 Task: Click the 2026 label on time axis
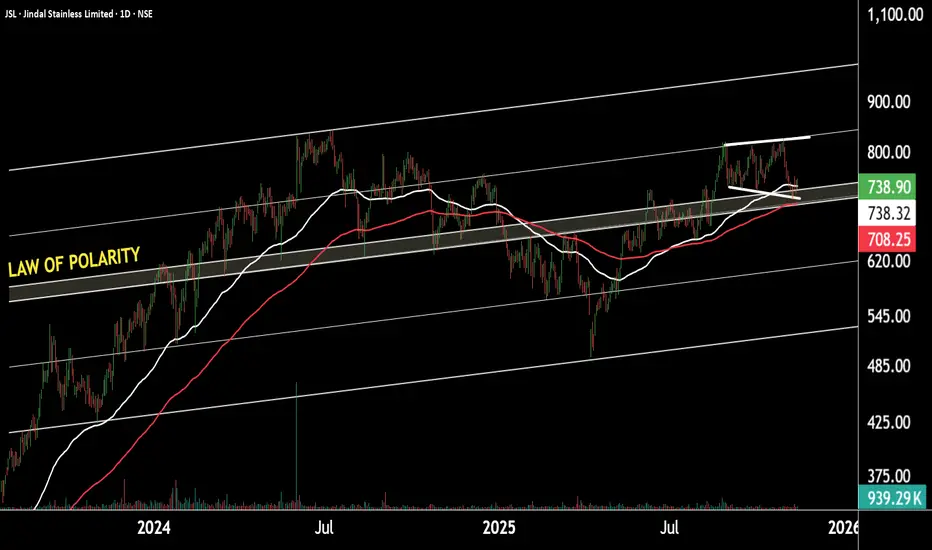842,527
